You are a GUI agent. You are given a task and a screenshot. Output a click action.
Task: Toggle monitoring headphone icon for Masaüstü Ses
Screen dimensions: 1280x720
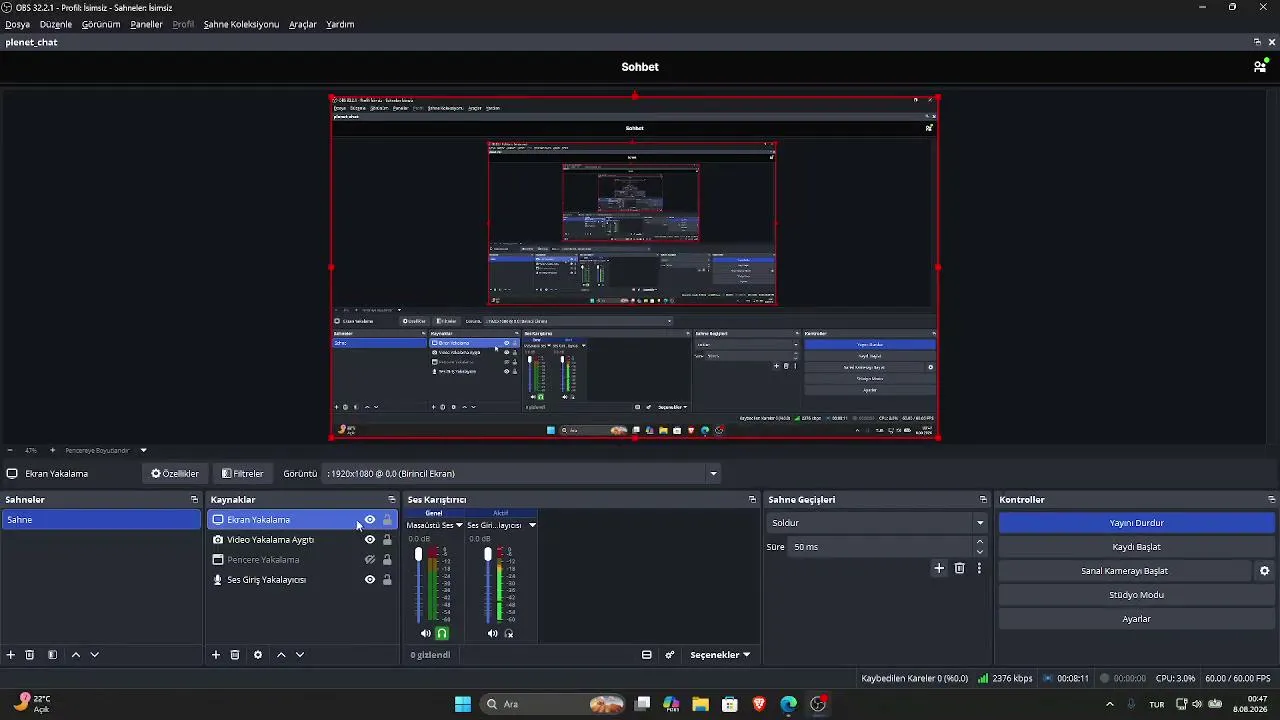point(442,633)
